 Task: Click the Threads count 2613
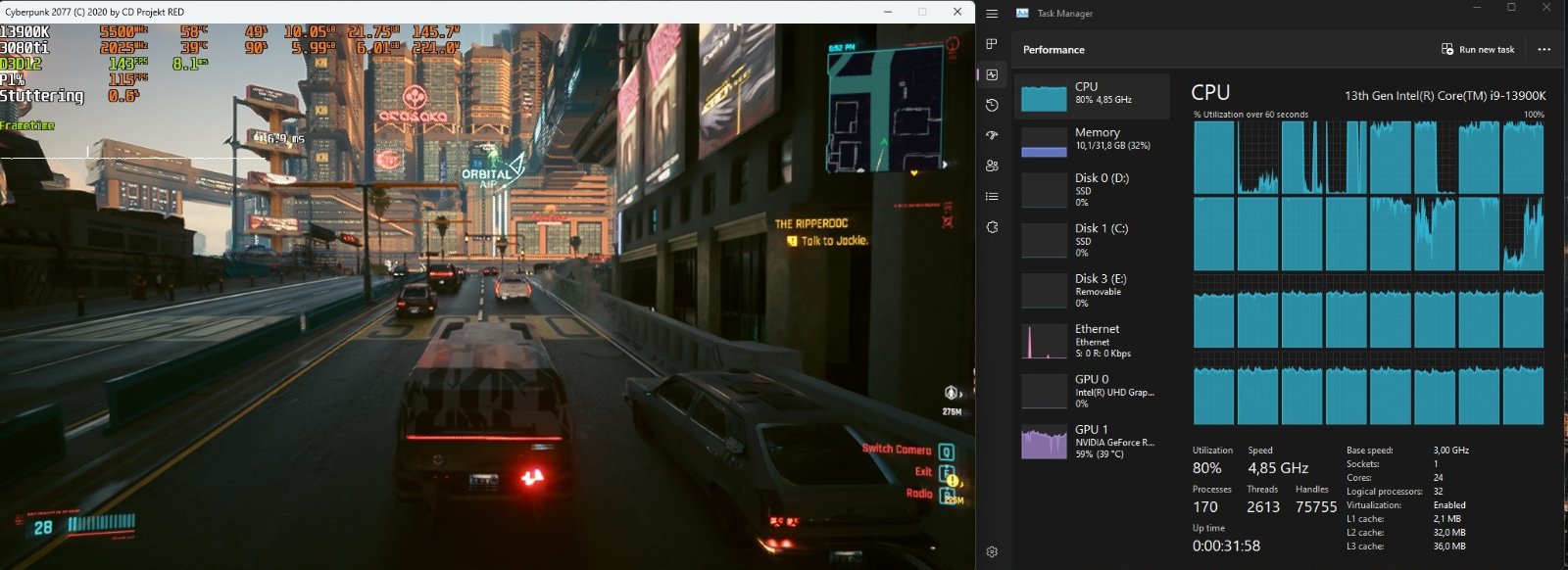pyautogui.click(x=1263, y=507)
